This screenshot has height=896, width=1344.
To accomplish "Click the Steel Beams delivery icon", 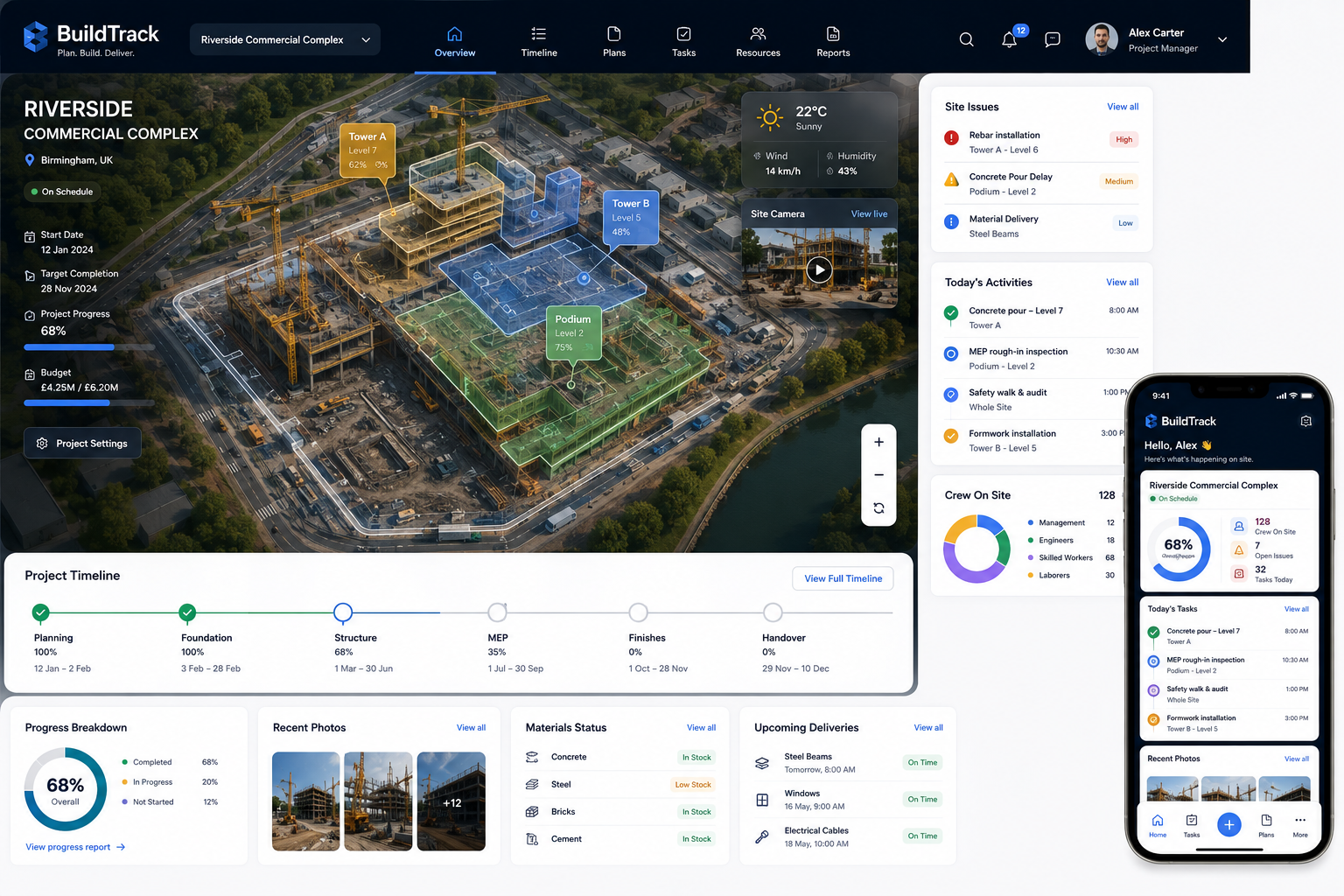I will pos(762,763).
